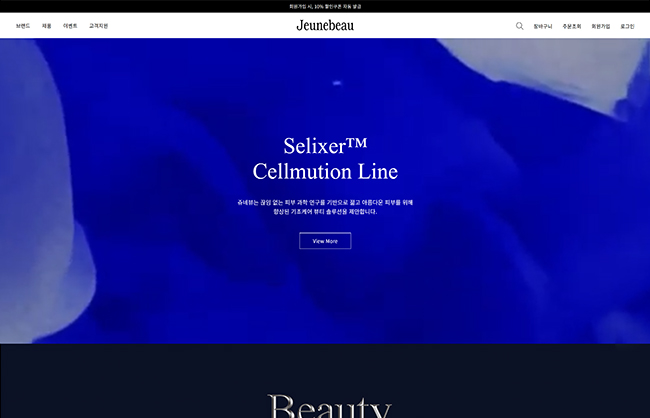Click the Selixer™ title line
Image resolution: width=650 pixels, height=418 pixels.
coord(325,146)
